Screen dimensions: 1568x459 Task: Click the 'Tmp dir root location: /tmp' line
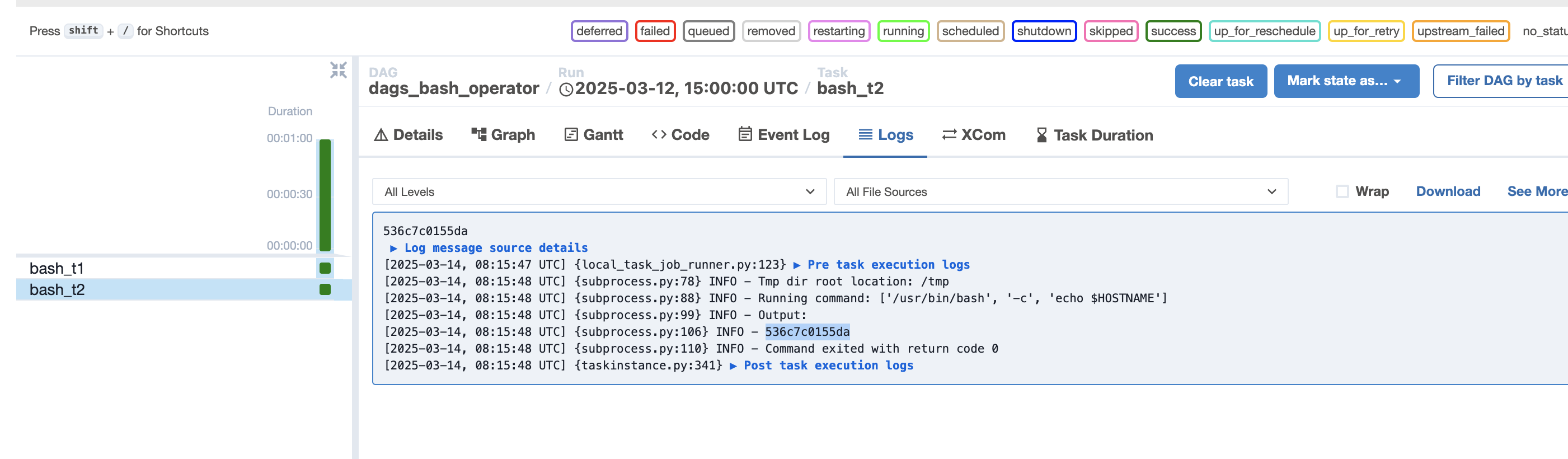tap(666, 281)
